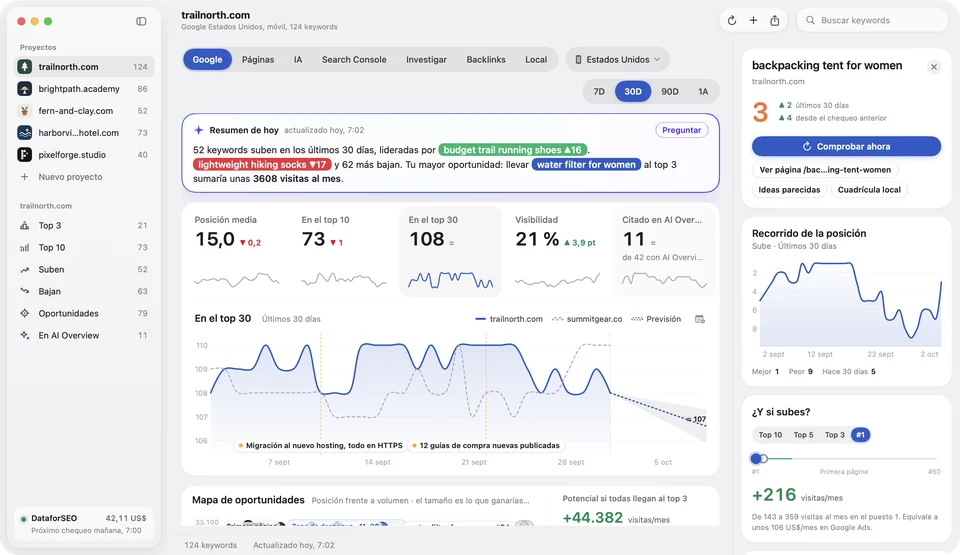Image resolution: width=960 pixels, height=555 pixels.
Task: Open harborvi...hotel.com project icon
Action: (x=24, y=133)
